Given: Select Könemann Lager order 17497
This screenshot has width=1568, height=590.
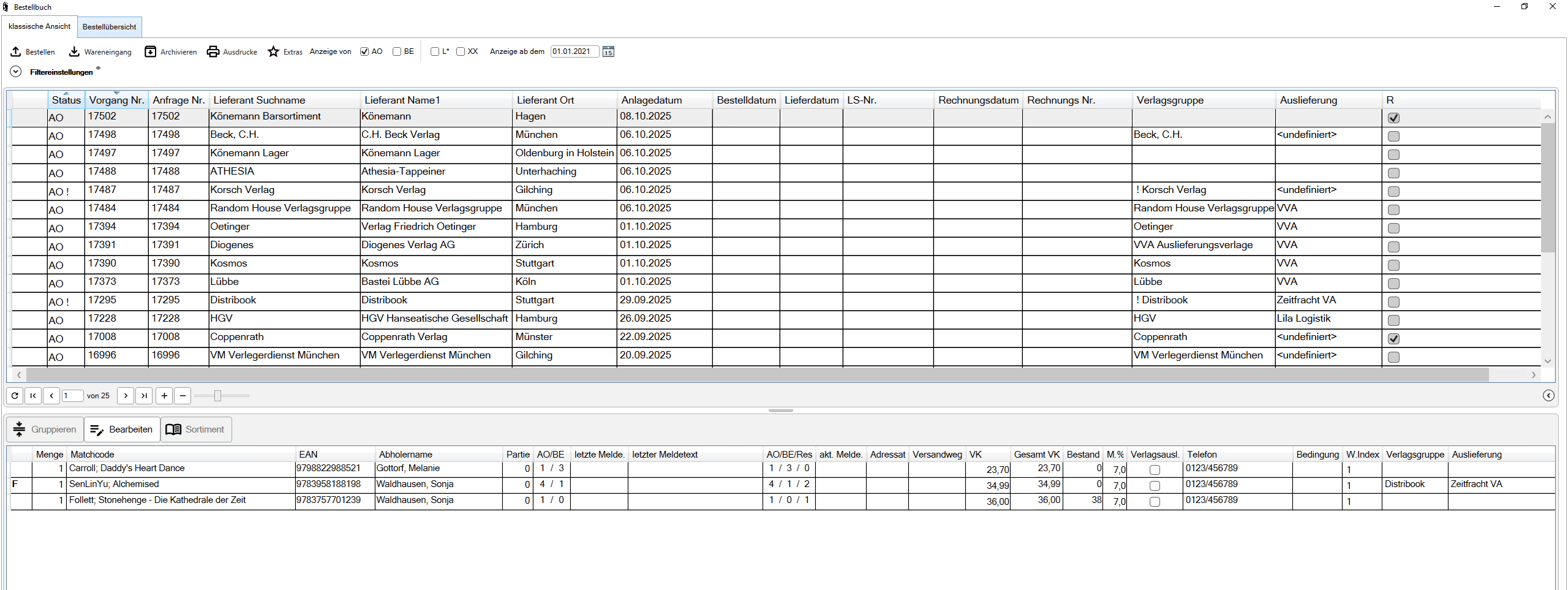Looking at the screenshot, I should click(x=776, y=154).
